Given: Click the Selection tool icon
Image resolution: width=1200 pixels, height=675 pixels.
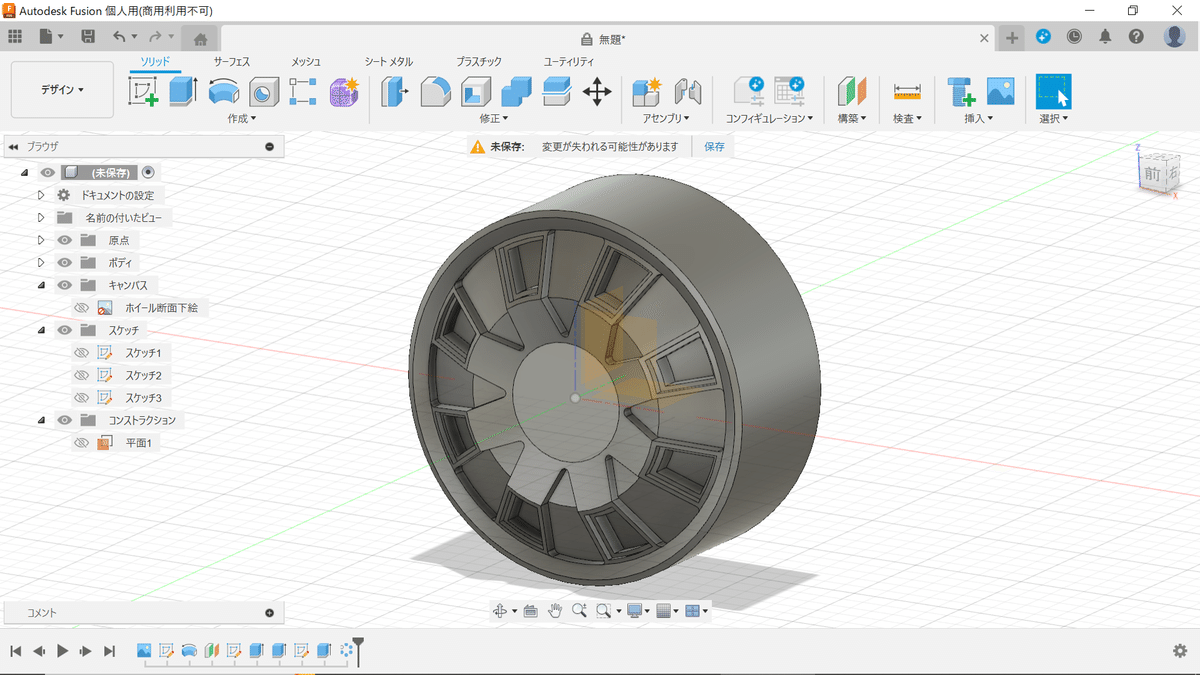Looking at the screenshot, I should pyautogui.click(x=1053, y=92).
